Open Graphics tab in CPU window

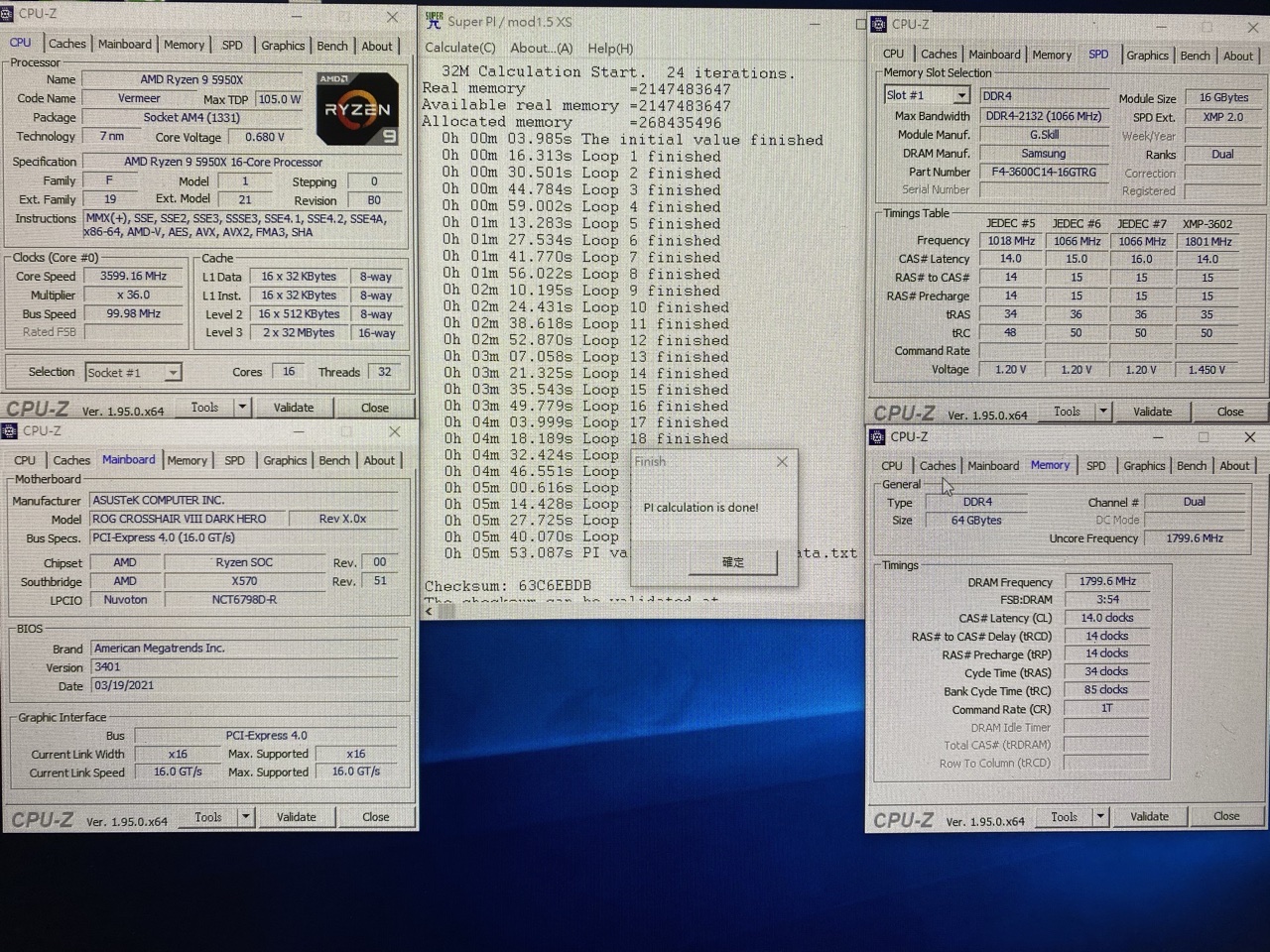point(283,46)
